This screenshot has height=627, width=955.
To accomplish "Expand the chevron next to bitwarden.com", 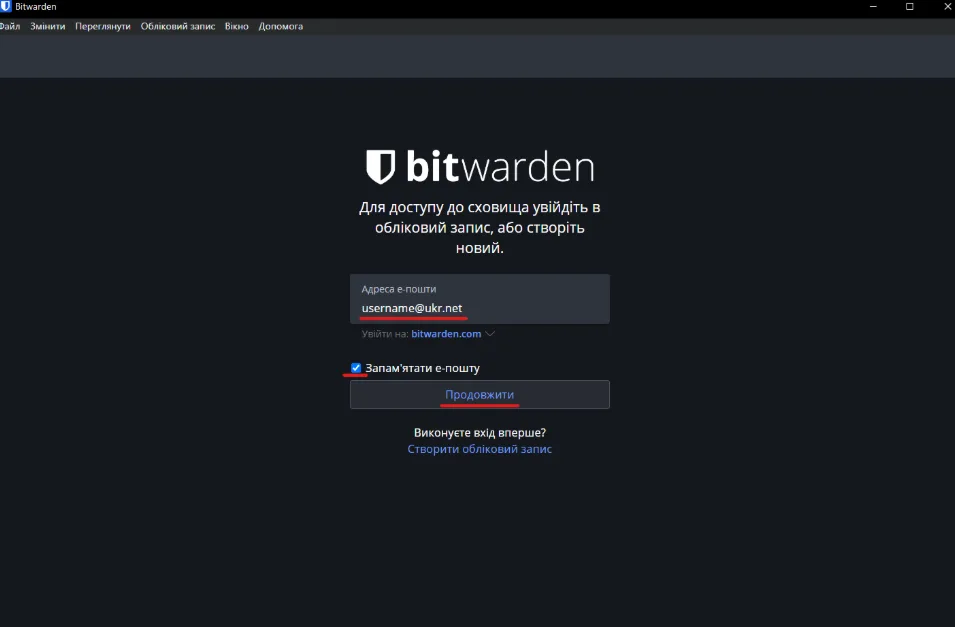I will (490, 334).
